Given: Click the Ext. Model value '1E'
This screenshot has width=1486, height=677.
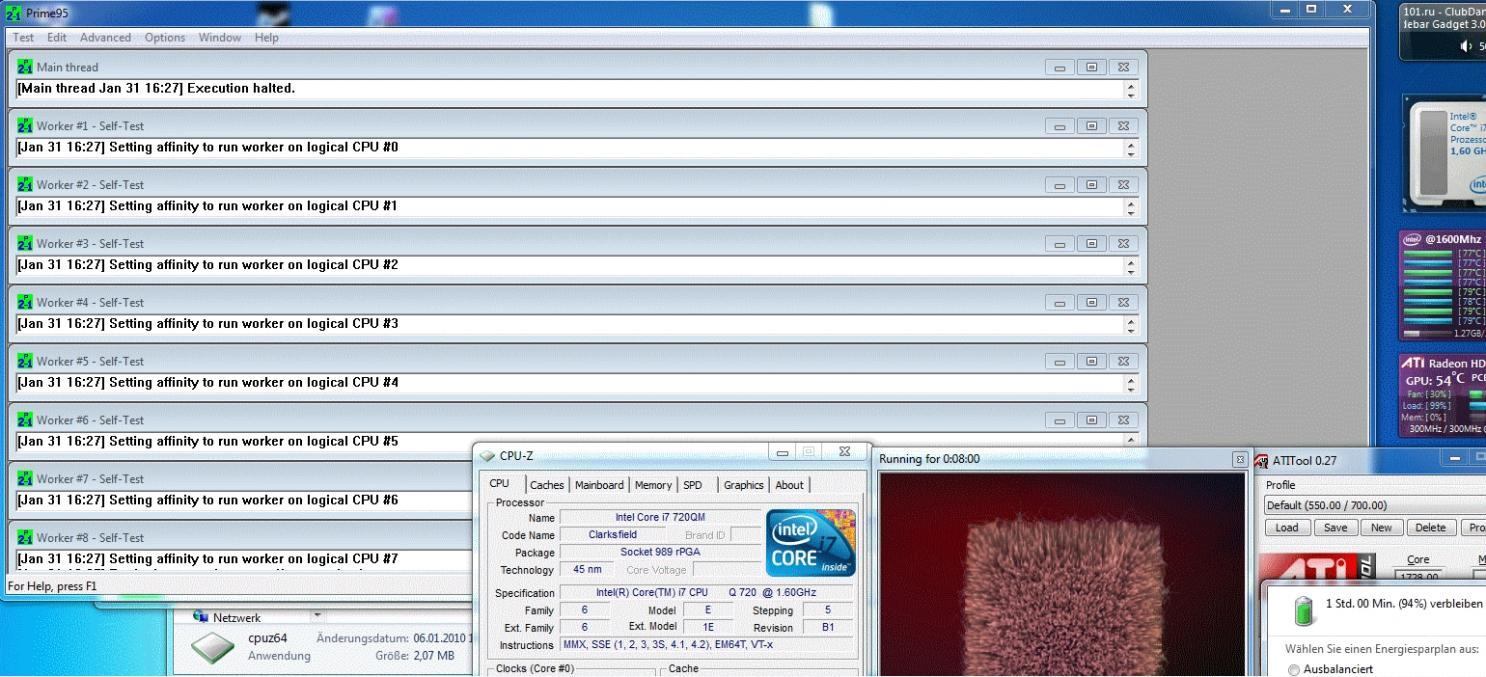Looking at the screenshot, I should (708, 627).
